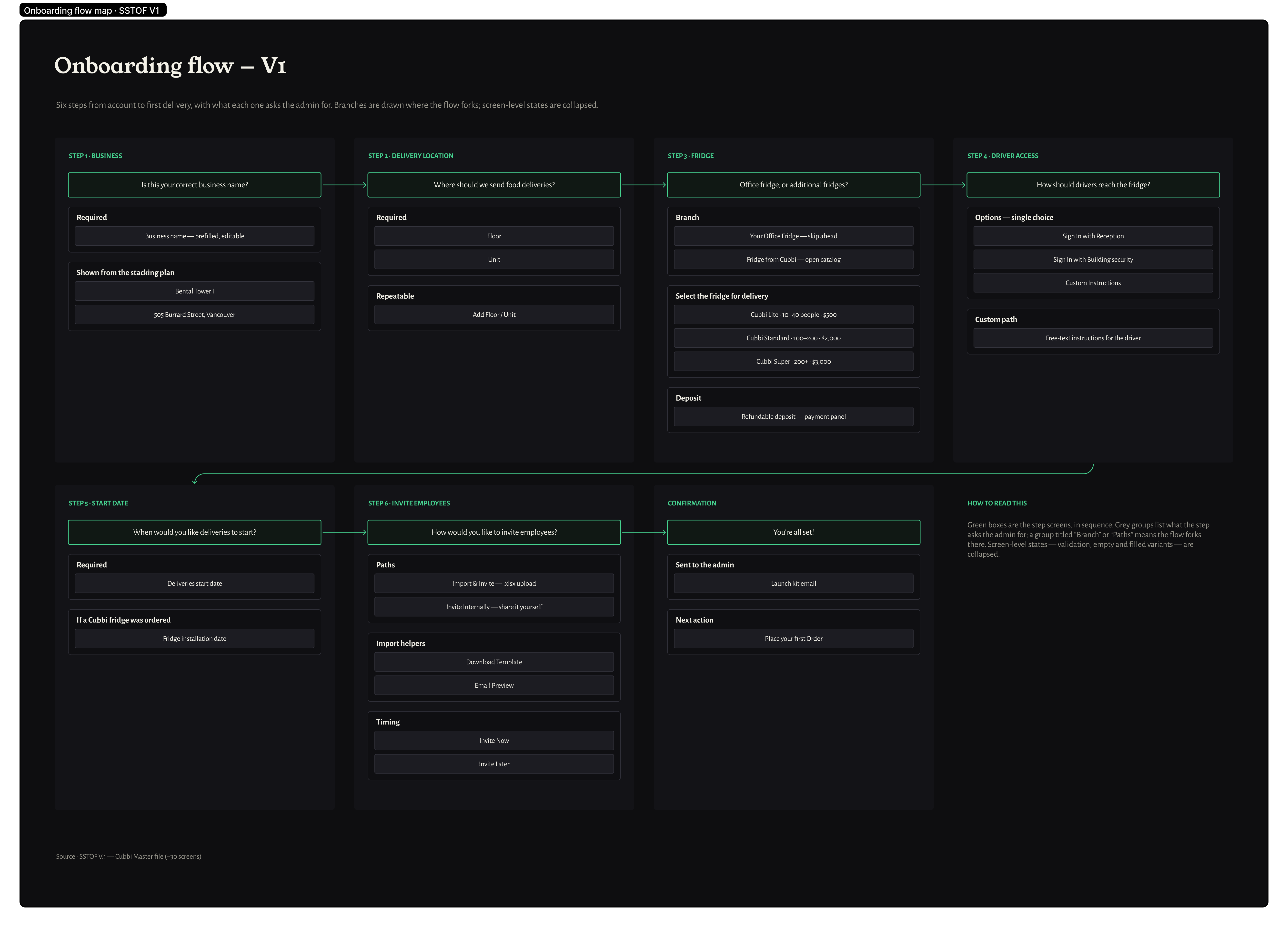Screen dimensions: 1288x927
Task: Select 'How should drivers reach the fridge?' box
Action: (1093, 185)
